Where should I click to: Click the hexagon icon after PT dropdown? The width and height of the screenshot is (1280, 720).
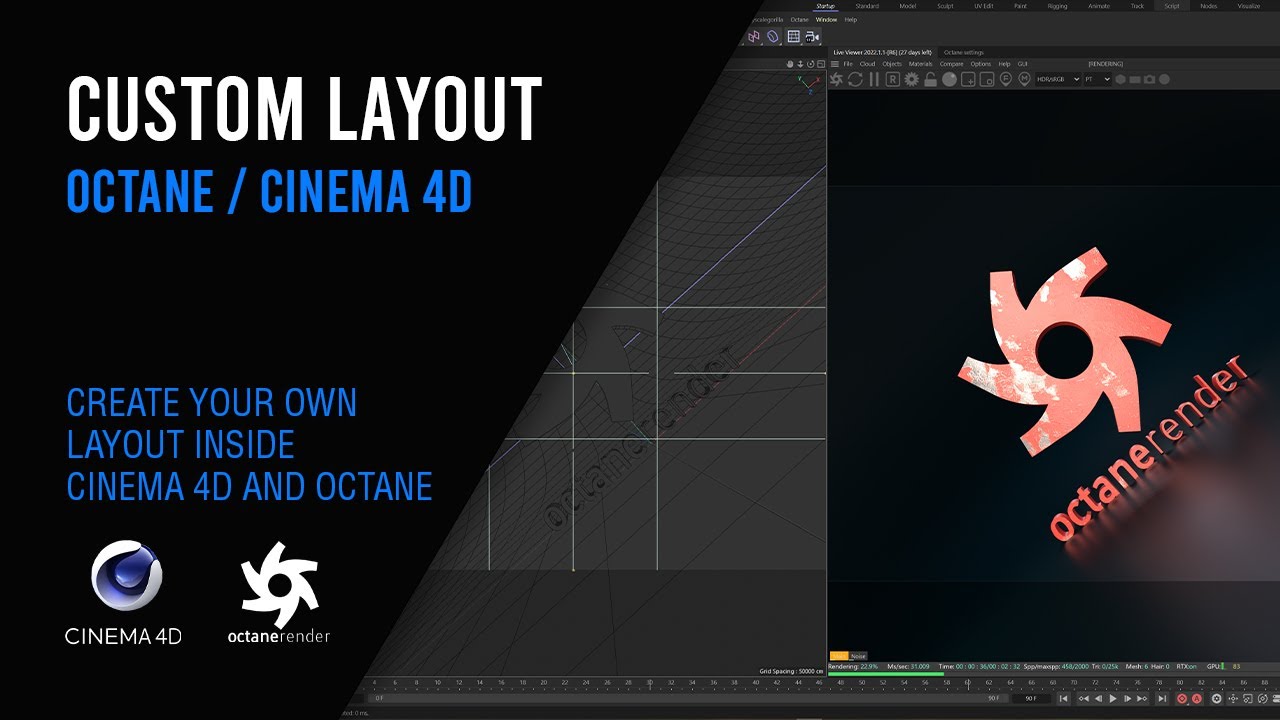pyautogui.click(x=1120, y=79)
